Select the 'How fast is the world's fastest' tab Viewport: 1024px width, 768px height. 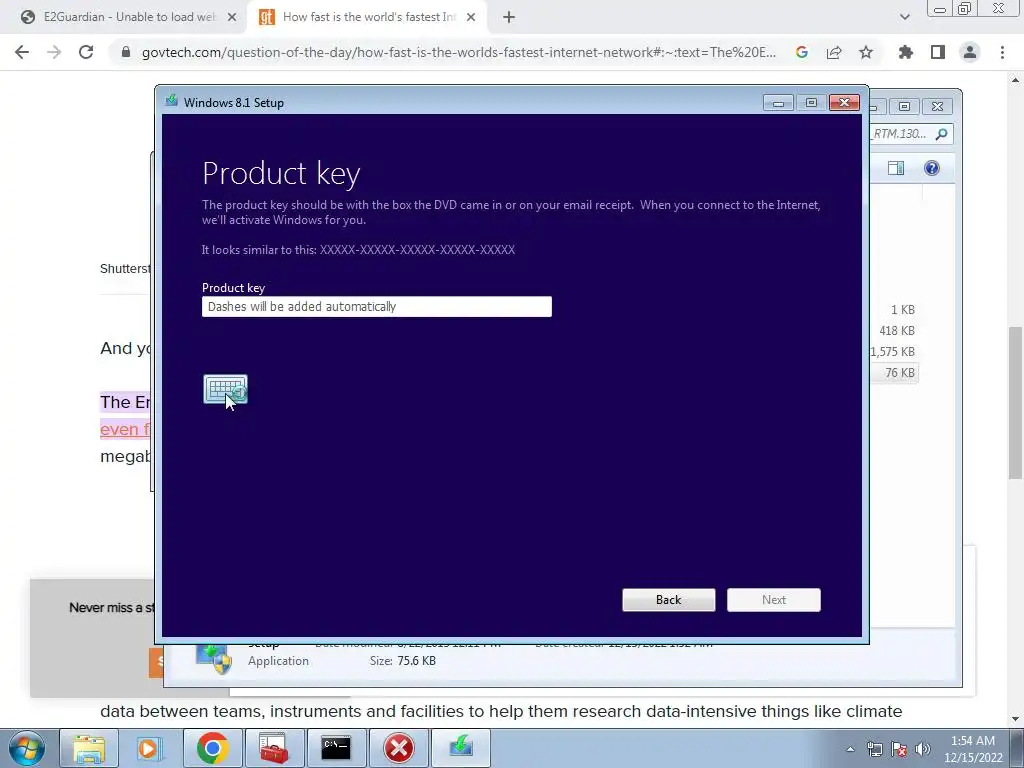coord(368,17)
